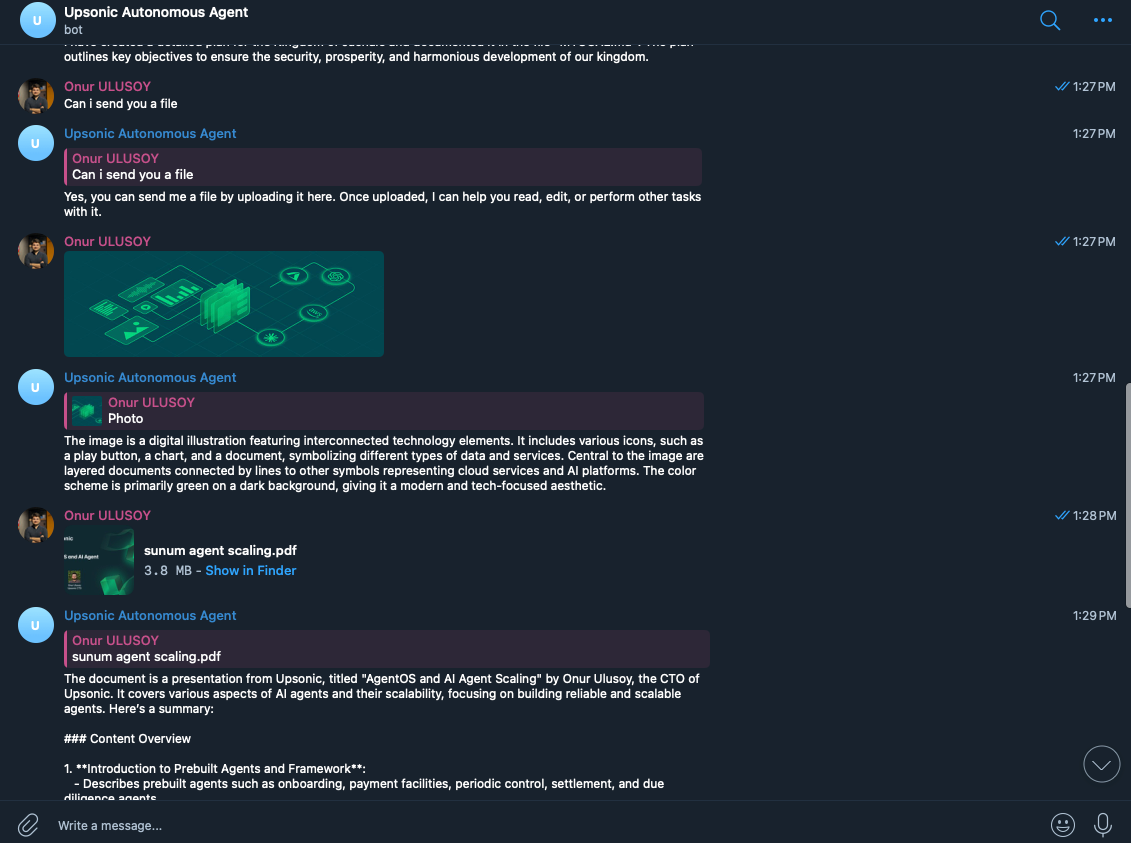Open the emoji picker smiley icon
This screenshot has height=843, width=1131.
click(x=1062, y=824)
